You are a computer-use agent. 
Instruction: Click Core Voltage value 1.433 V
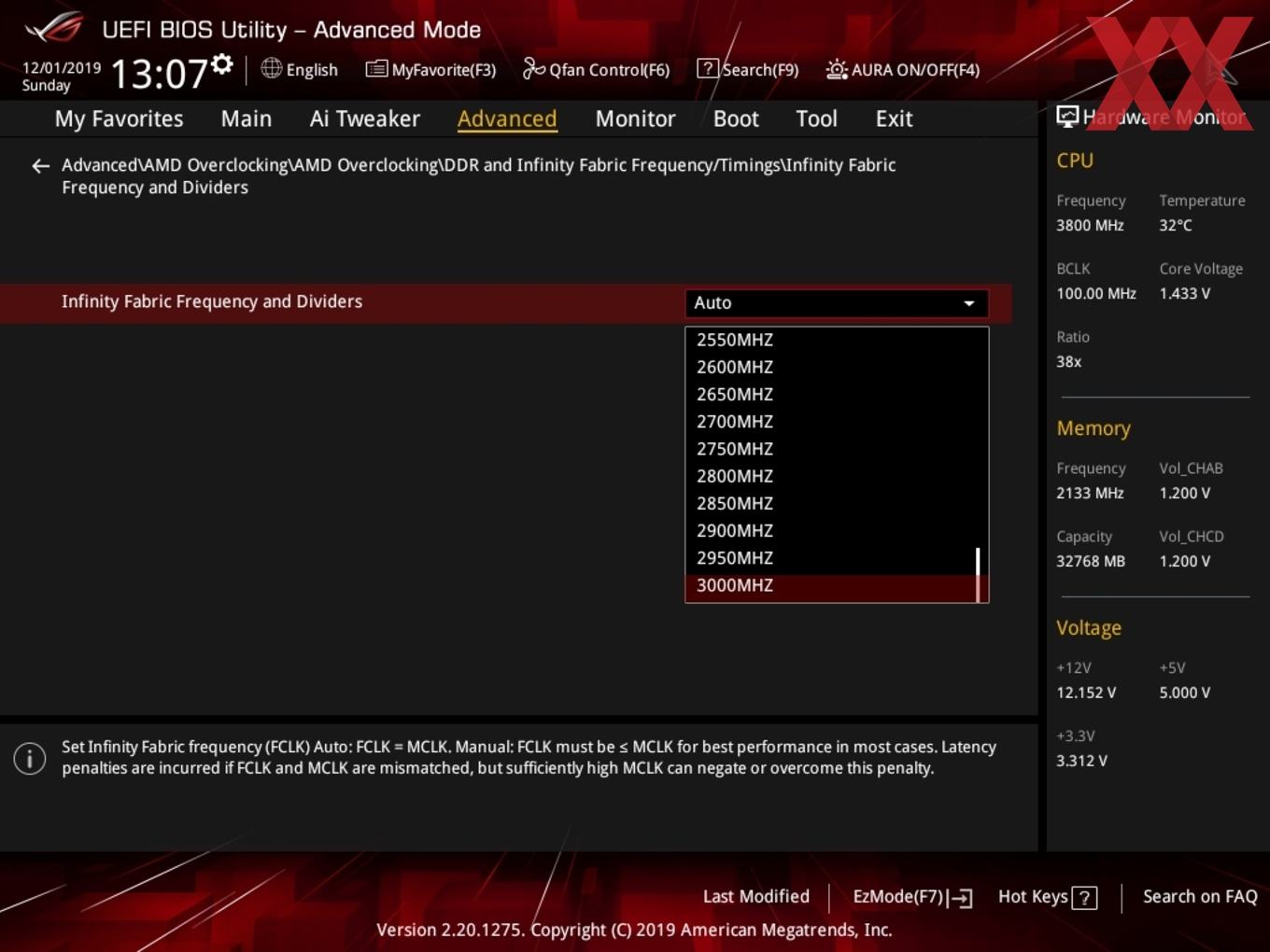1185,293
